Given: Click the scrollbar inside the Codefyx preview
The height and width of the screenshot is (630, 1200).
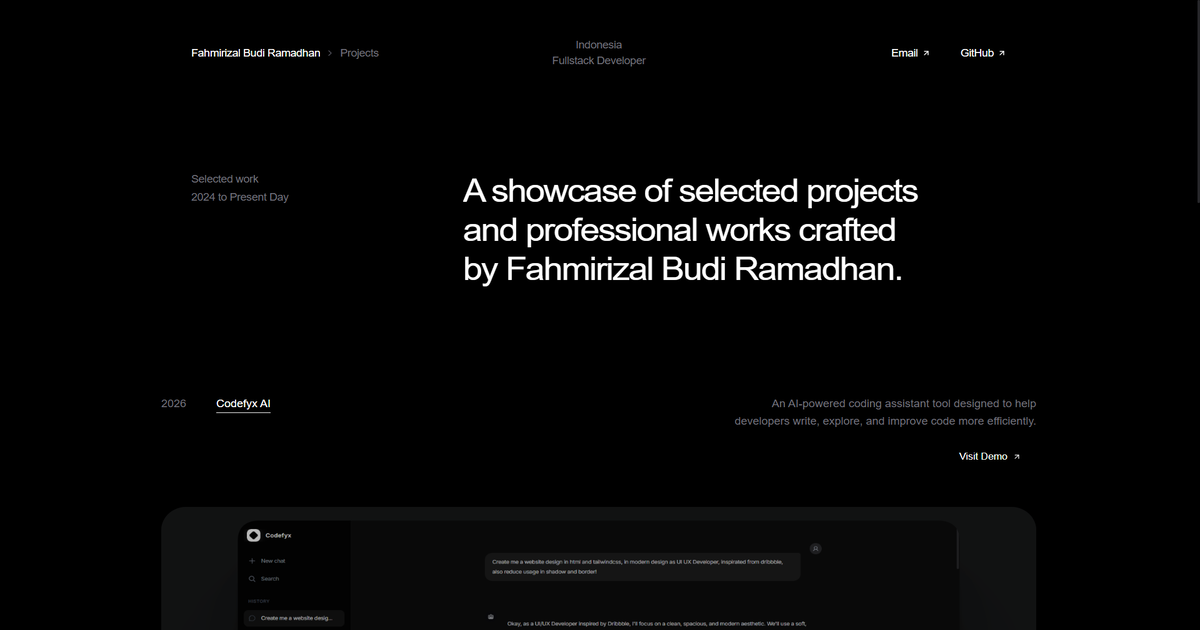Looking at the screenshot, I should tap(958, 548).
